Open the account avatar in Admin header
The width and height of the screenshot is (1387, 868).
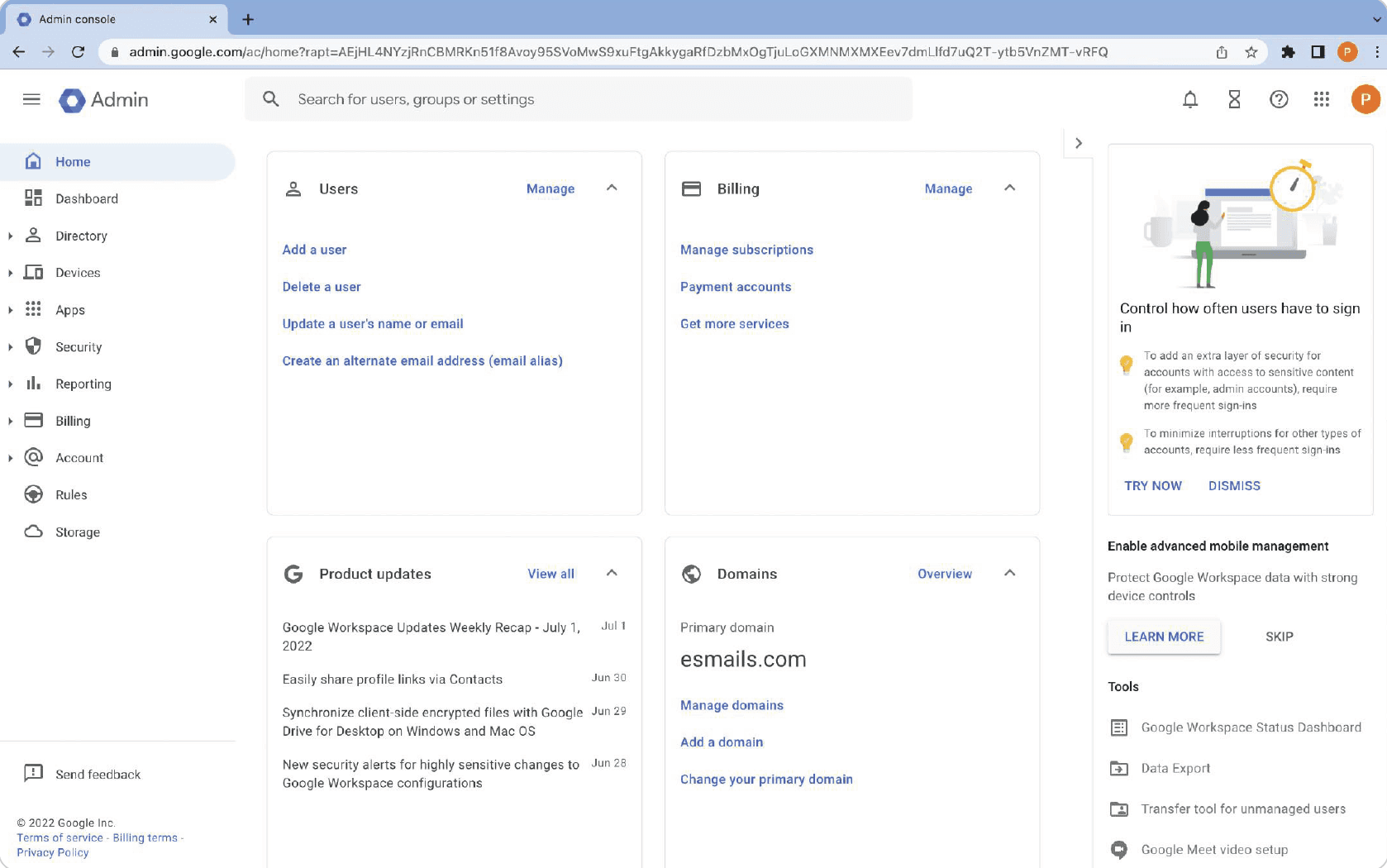(1365, 100)
